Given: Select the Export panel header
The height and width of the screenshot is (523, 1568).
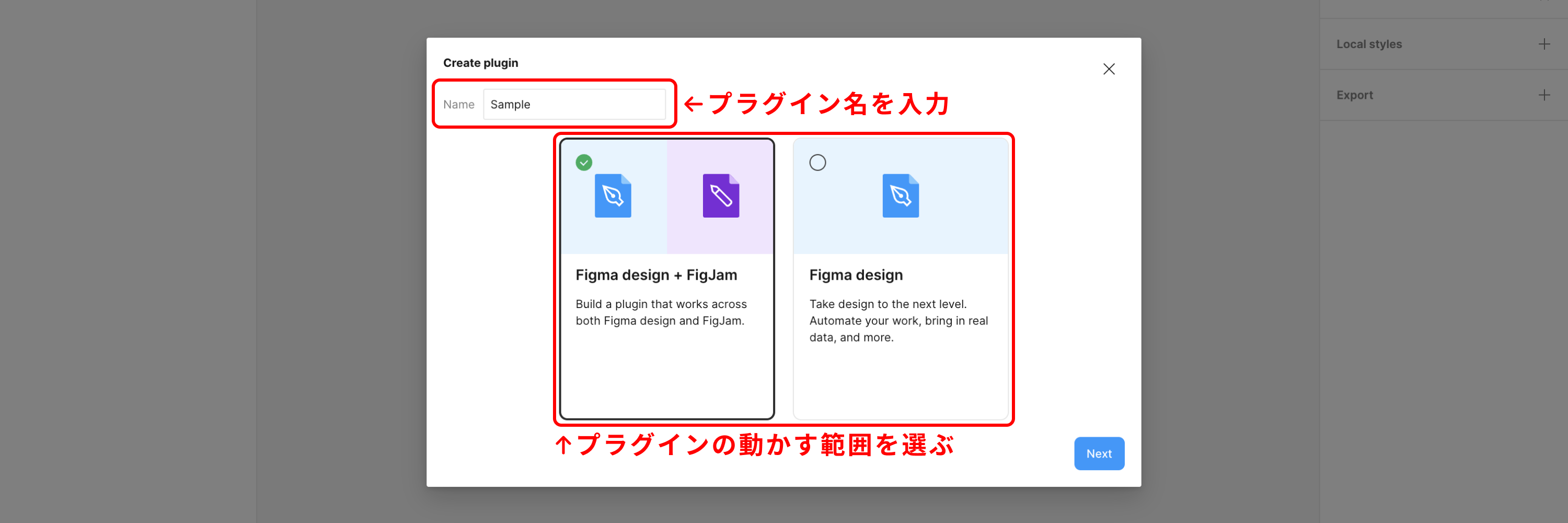Looking at the screenshot, I should point(1354,94).
